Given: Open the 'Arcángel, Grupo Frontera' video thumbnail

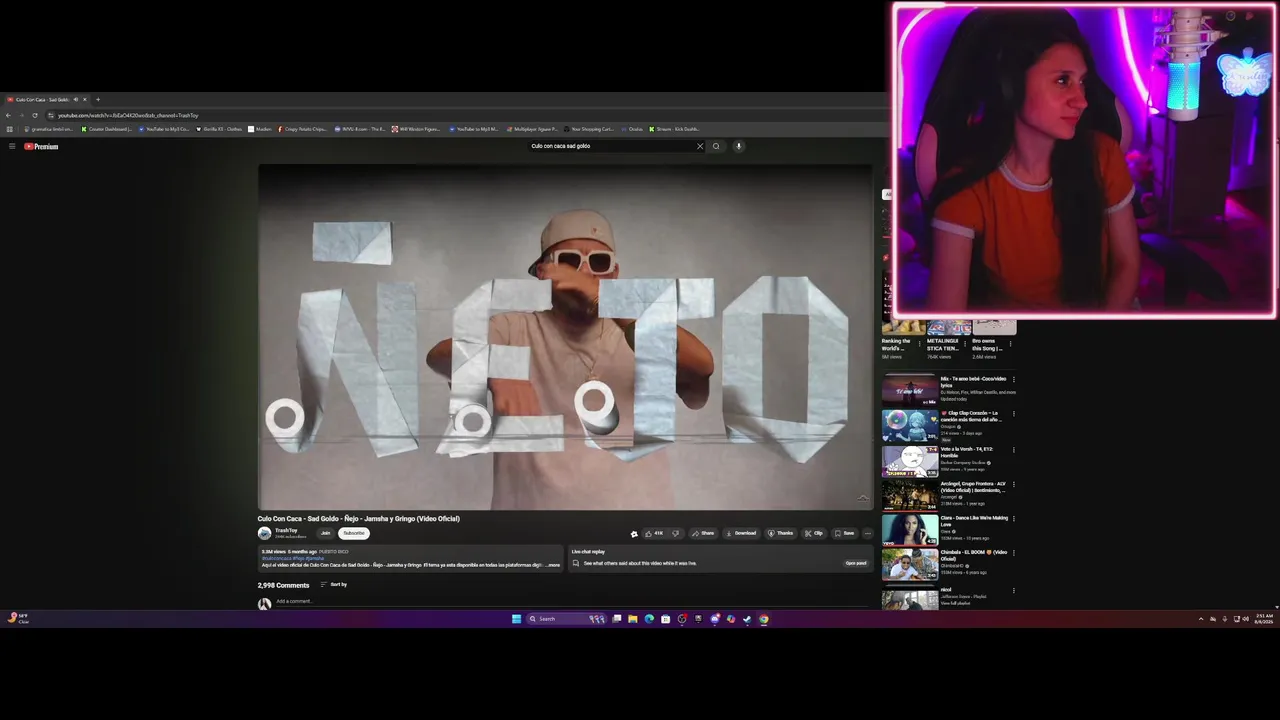Looking at the screenshot, I should click(909, 495).
